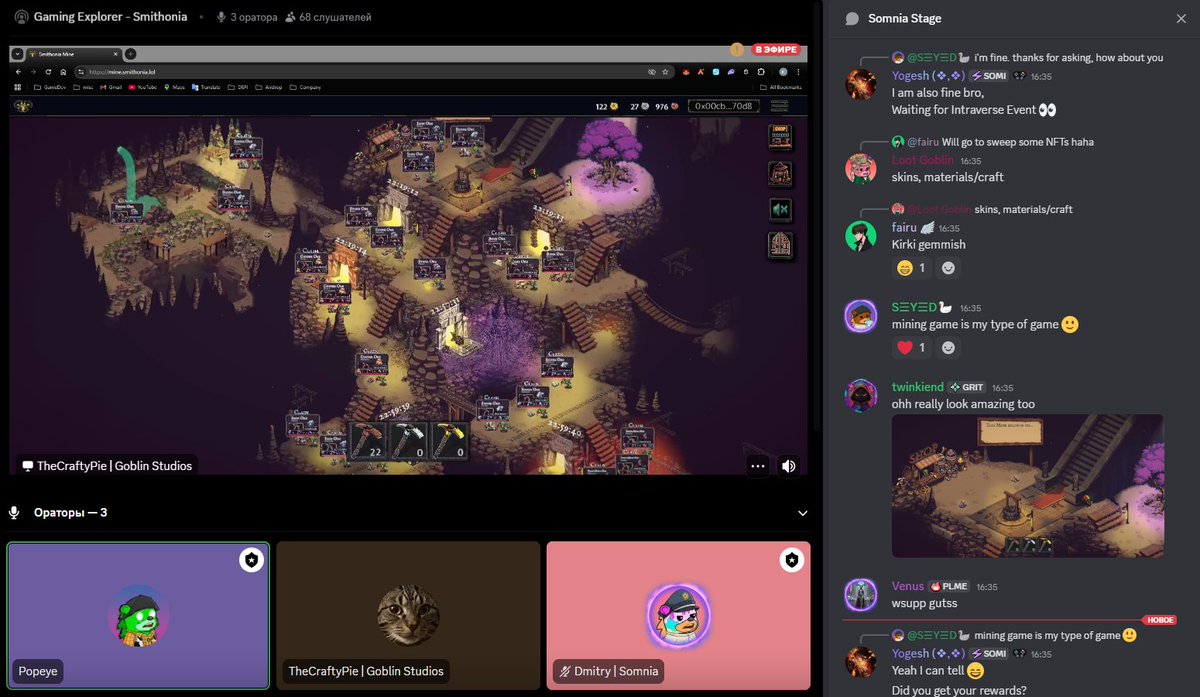The height and width of the screenshot is (697, 1200).
Task: Open twinkiend's shared game screenshot
Action: click(x=1028, y=486)
